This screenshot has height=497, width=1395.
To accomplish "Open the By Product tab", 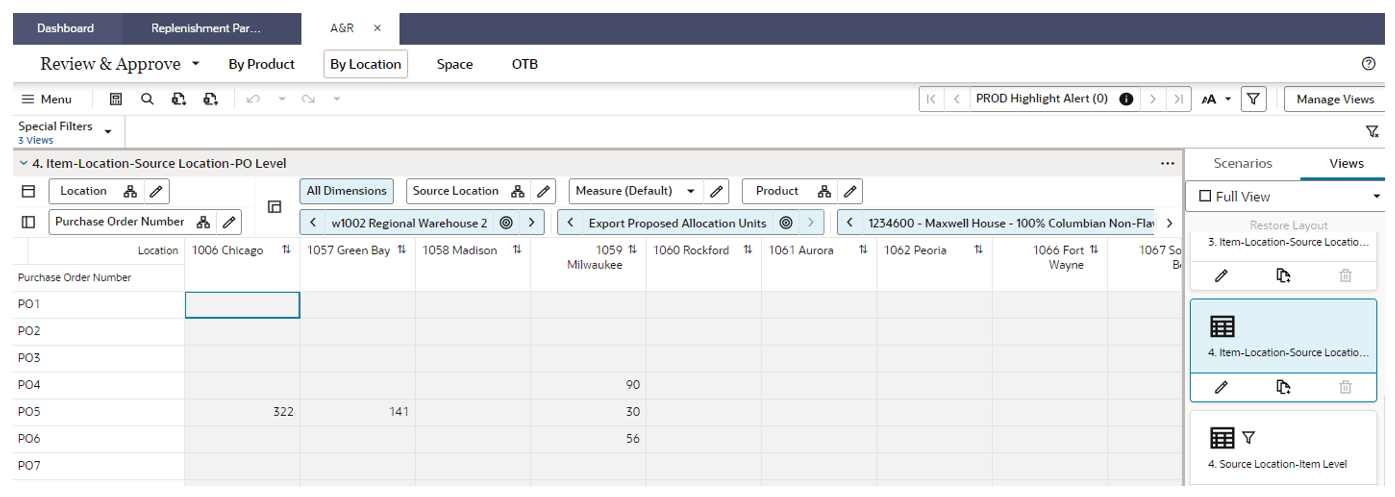I will [x=261, y=64].
